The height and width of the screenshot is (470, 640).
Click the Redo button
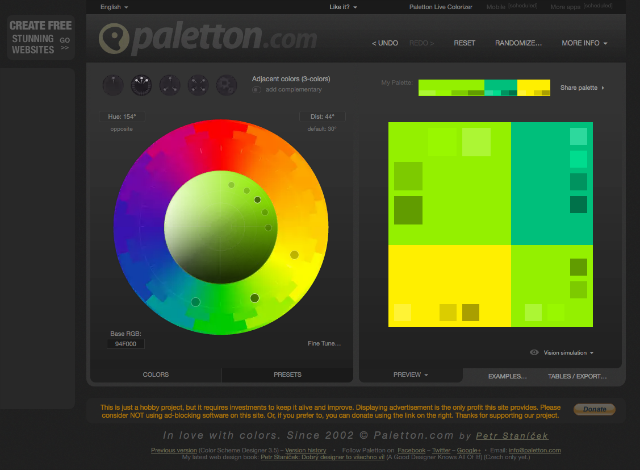(422, 43)
